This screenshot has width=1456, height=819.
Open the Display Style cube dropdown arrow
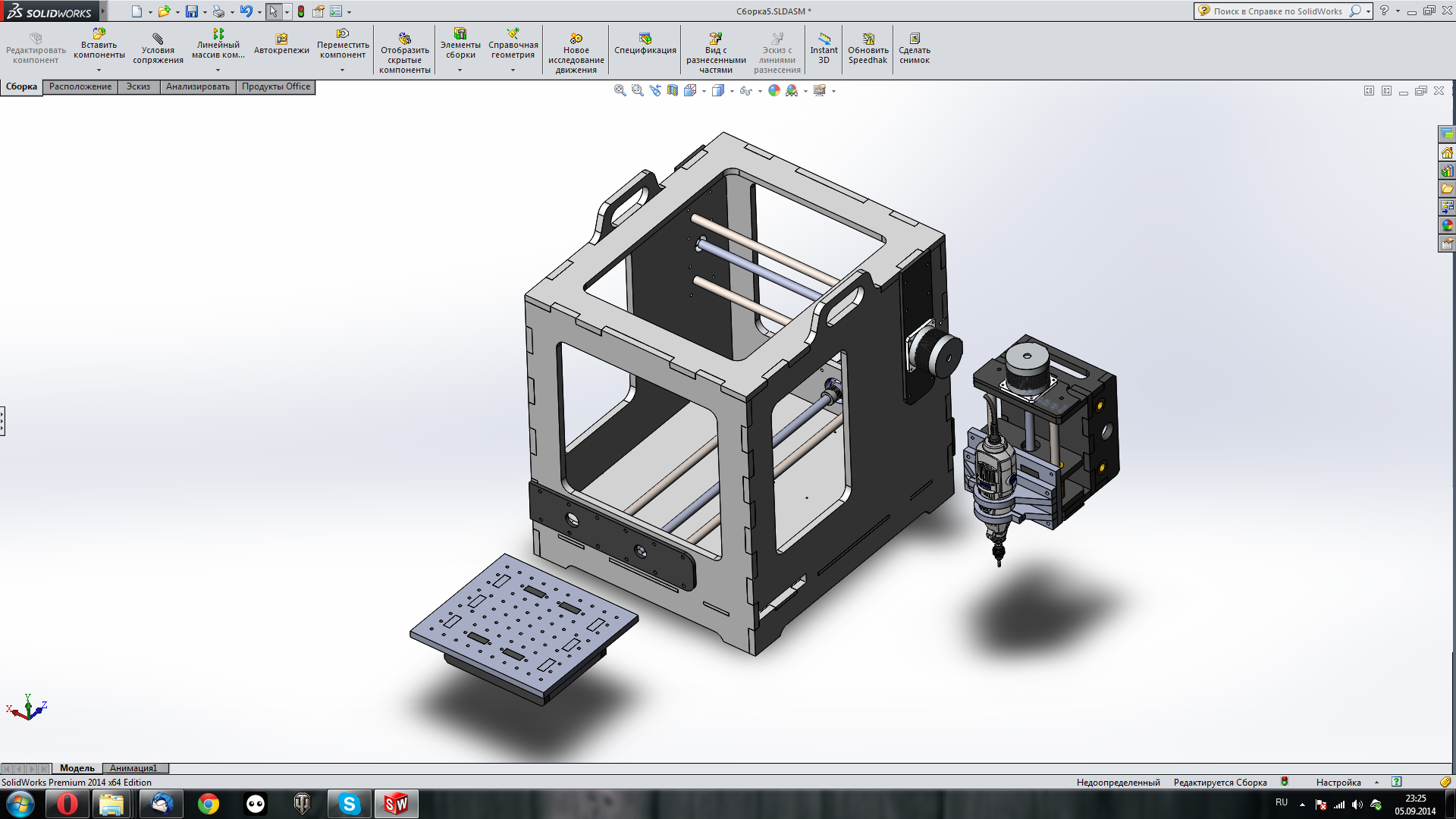[732, 91]
